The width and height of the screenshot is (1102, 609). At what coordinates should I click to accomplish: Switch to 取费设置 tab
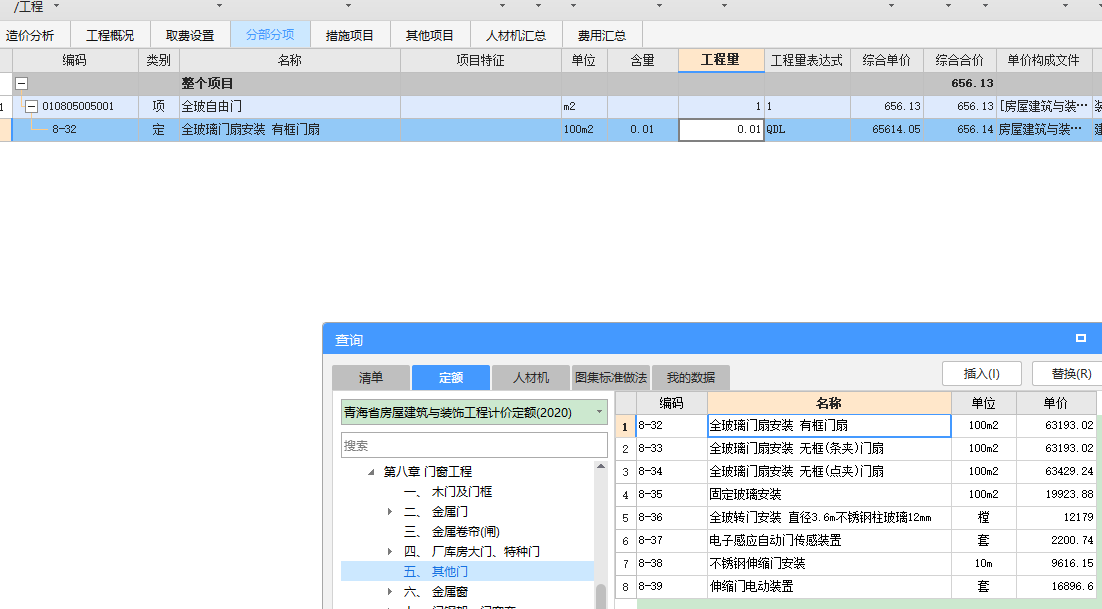(x=190, y=35)
